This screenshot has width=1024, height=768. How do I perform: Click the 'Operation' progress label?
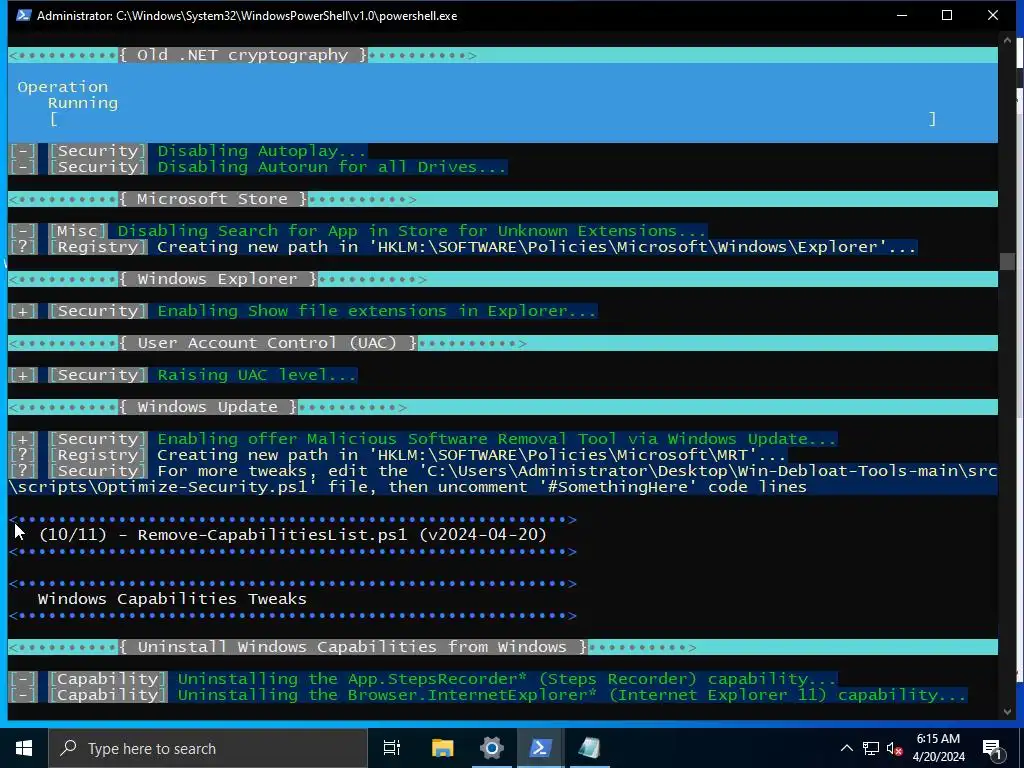pyautogui.click(x=63, y=87)
